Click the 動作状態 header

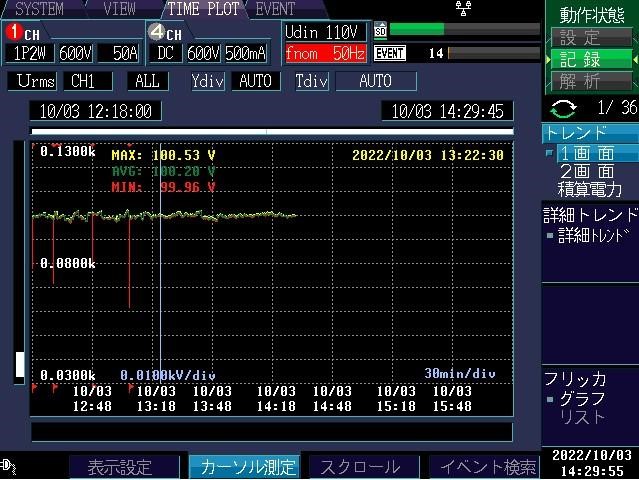(x=592, y=15)
